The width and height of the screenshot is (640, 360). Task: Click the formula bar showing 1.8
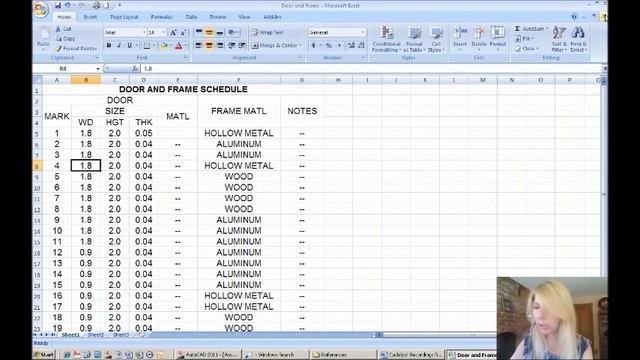coord(371,69)
